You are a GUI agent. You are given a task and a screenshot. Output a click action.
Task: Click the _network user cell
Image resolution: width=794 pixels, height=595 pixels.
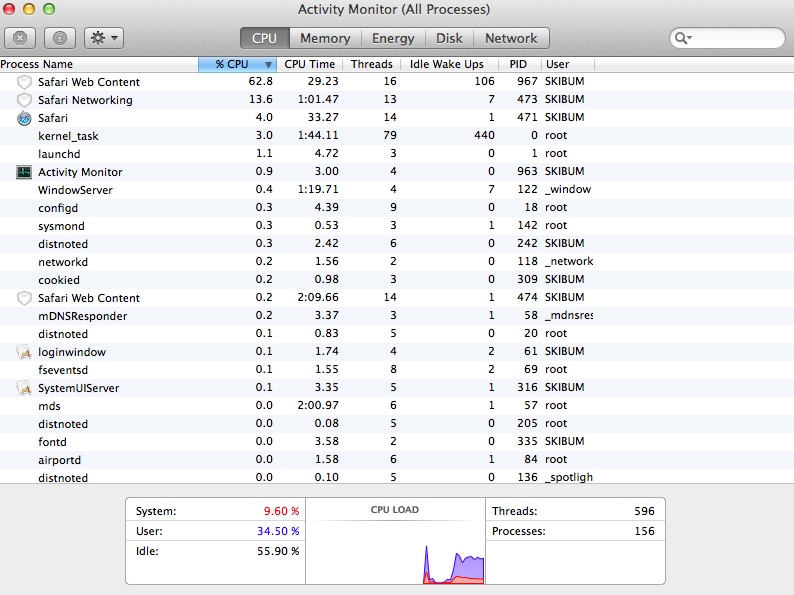tap(569, 261)
